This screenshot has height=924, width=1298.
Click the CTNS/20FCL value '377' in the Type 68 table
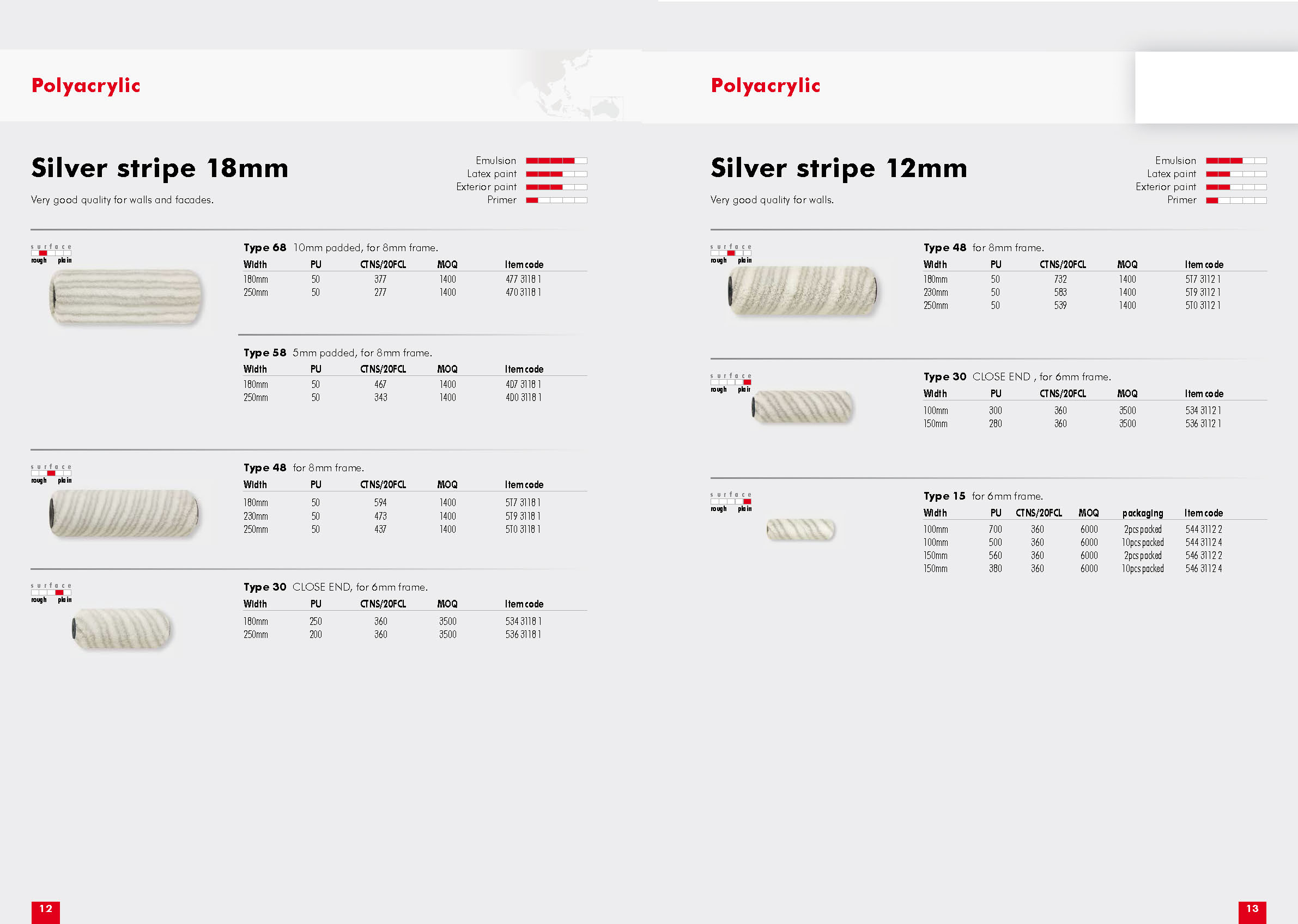pos(380,279)
